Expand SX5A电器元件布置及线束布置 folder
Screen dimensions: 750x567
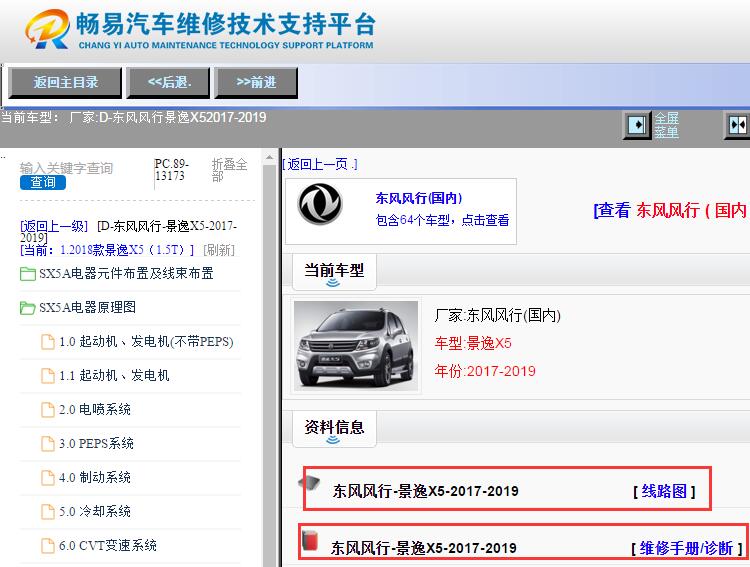pos(126,273)
